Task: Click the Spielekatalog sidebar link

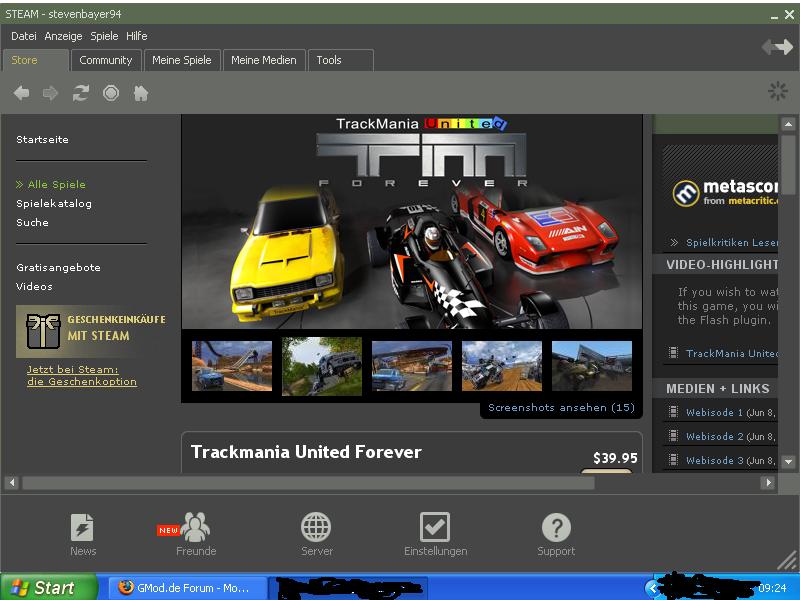Action: pos(54,204)
